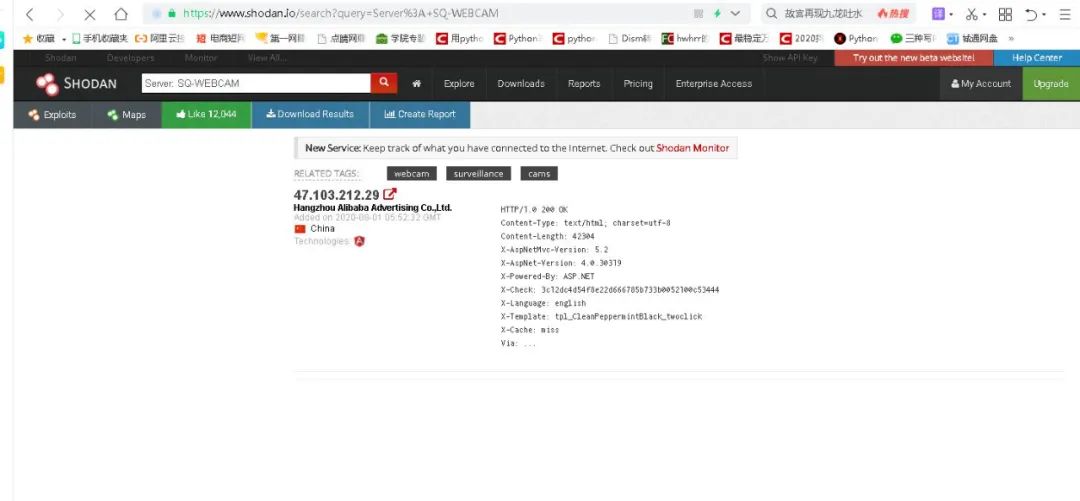Click the red search magnifier button

point(384,83)
